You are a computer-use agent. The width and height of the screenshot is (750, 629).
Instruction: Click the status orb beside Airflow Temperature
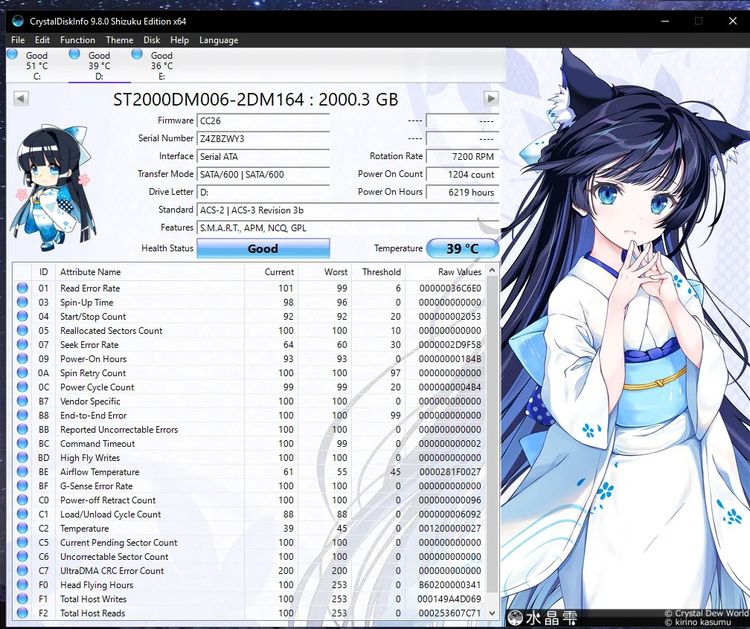23,472
